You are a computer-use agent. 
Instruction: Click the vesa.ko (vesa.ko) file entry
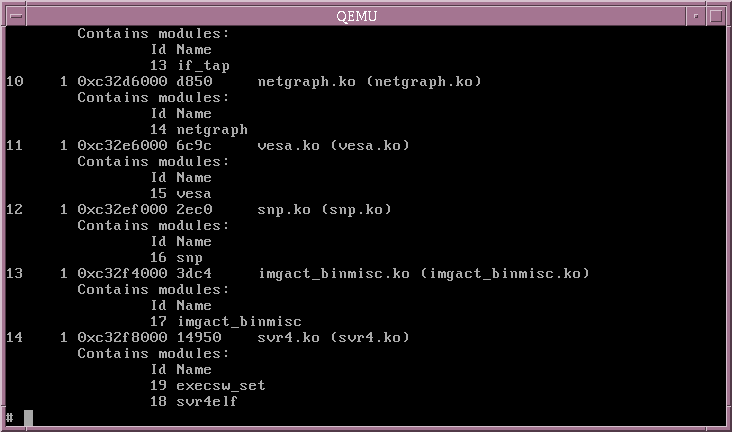(x=333, y=146)
